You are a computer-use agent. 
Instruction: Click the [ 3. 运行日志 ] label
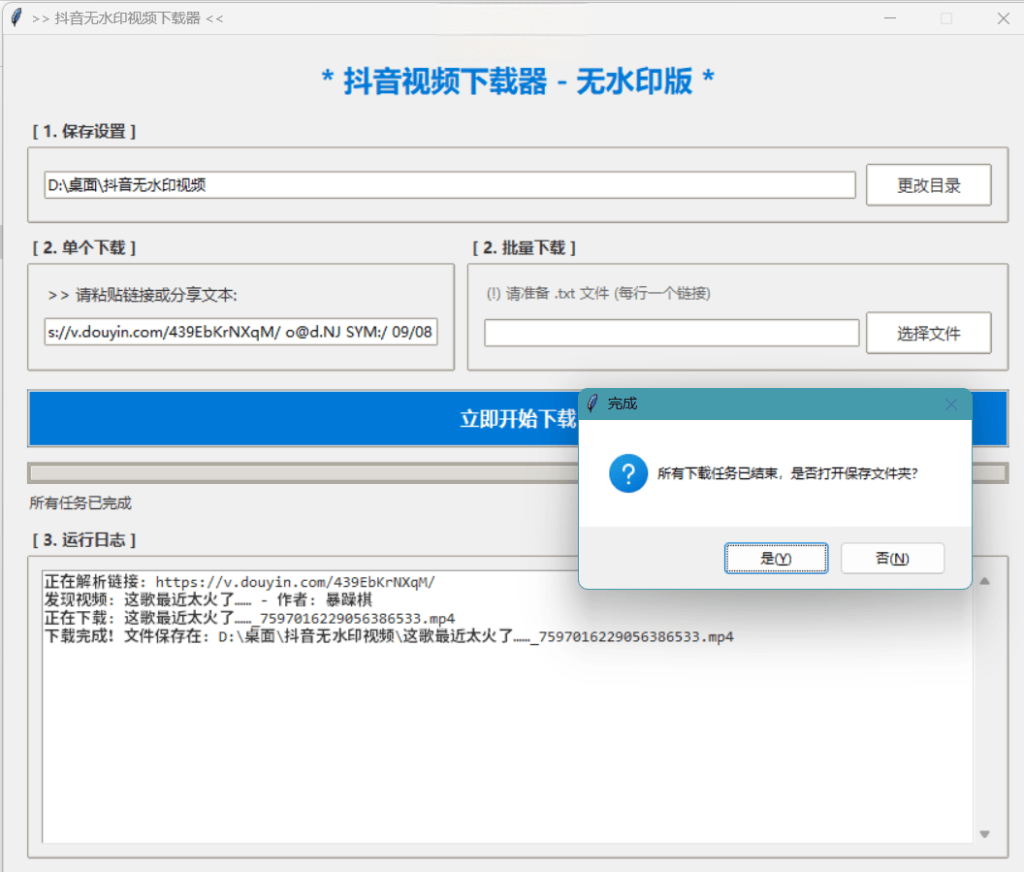pos(84,540)
